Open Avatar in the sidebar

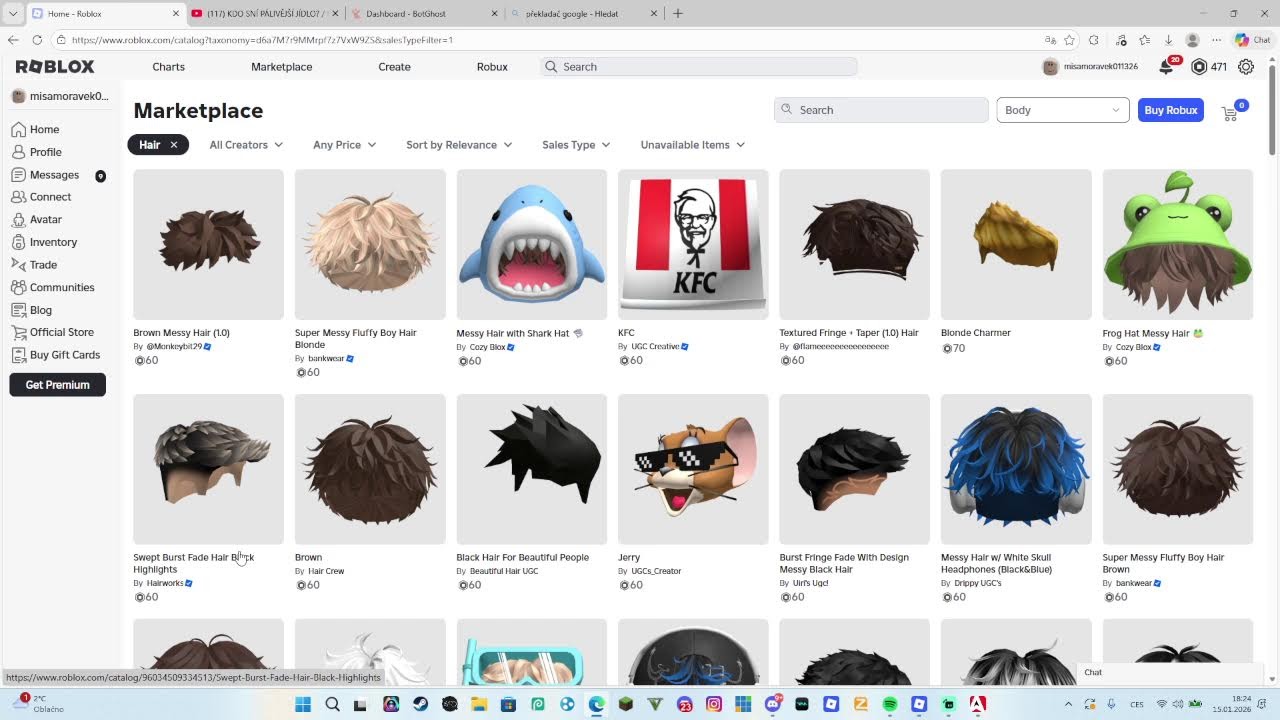pos(37,219)
